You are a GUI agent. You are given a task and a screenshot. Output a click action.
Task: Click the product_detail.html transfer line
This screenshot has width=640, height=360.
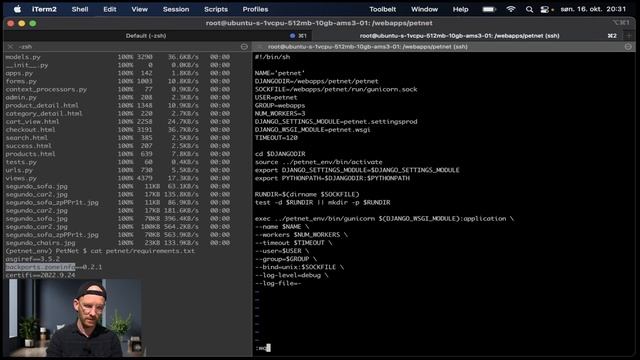pos(118,105)
